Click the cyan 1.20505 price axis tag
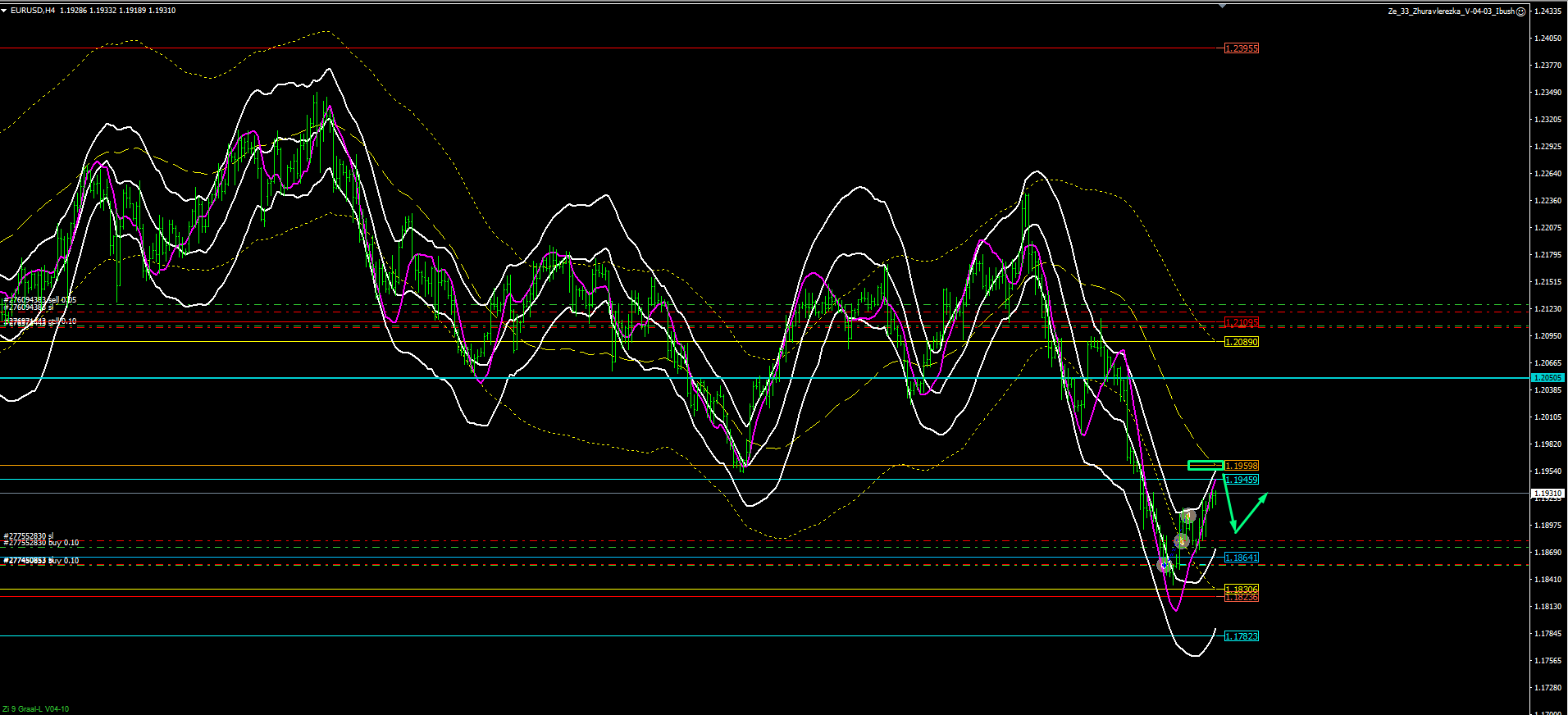This screenshot has height=715, width=1568. (x=1547, y=377)
